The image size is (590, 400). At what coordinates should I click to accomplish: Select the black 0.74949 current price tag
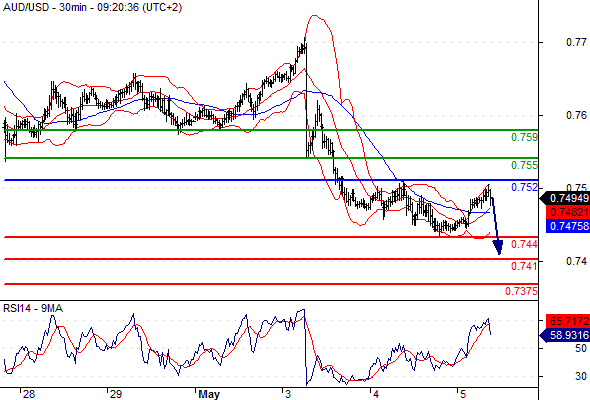pyautogui.click(x=565, y=198)
